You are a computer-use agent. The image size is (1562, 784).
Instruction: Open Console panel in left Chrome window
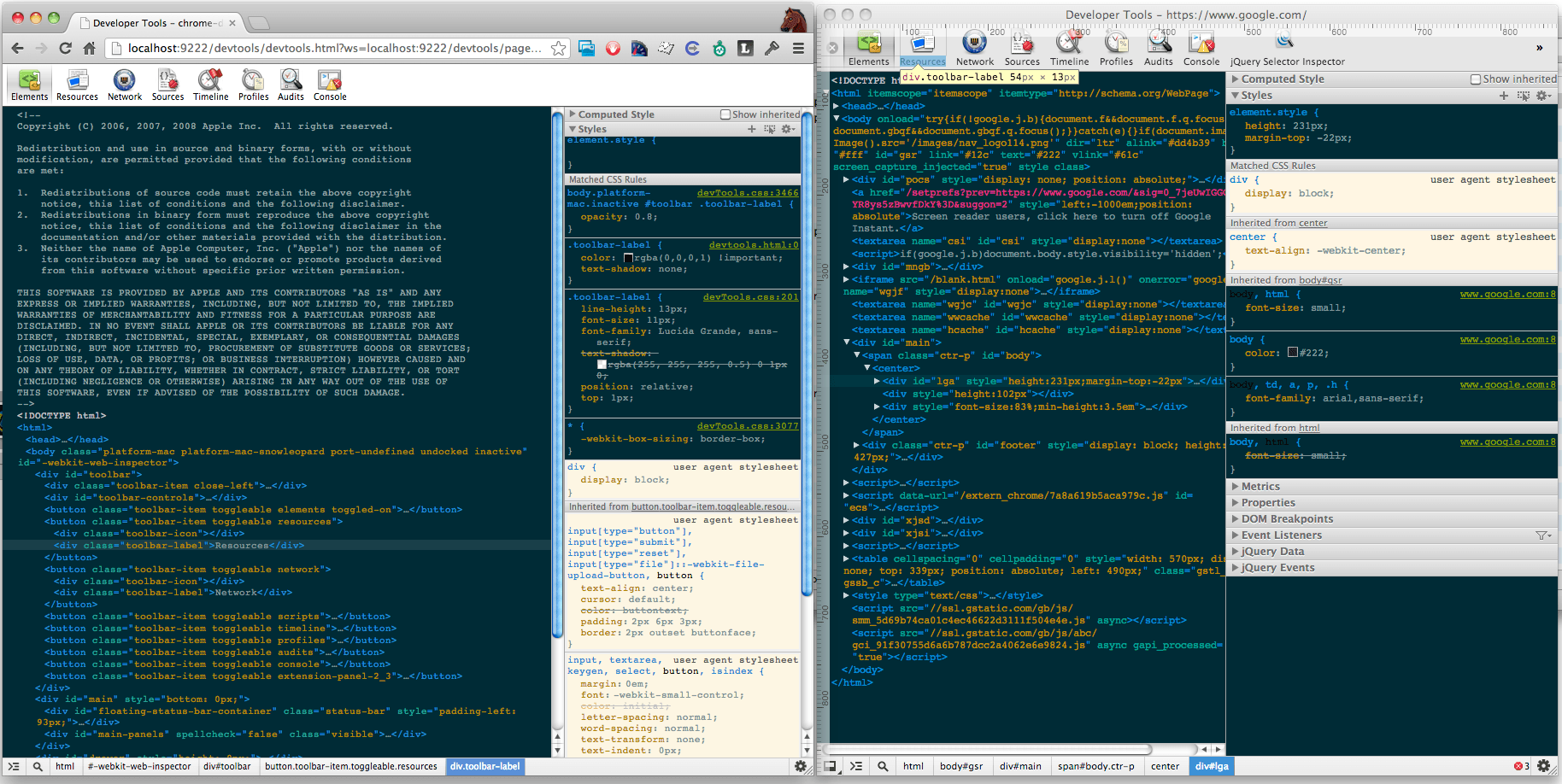point(330,85)
